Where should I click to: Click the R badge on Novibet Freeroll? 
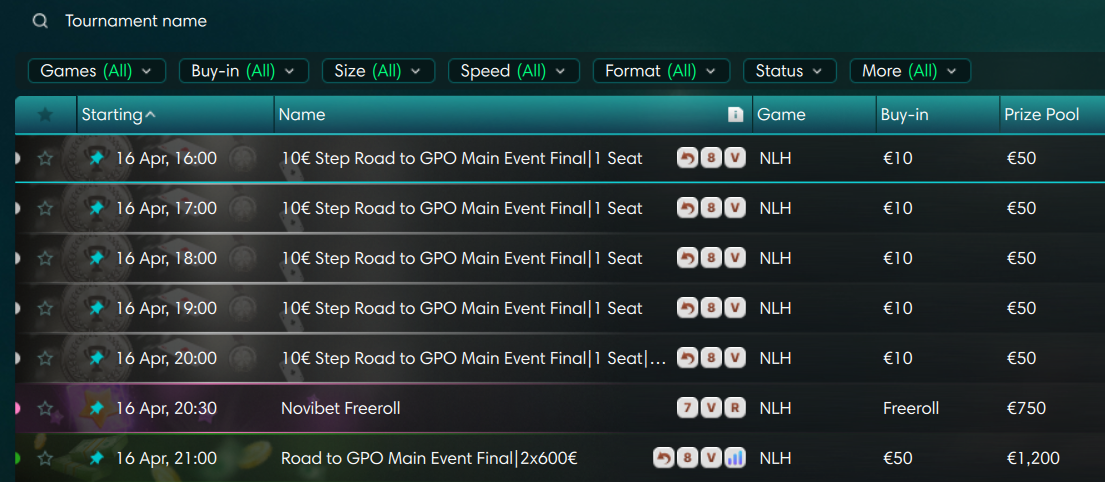coord(735,408)
